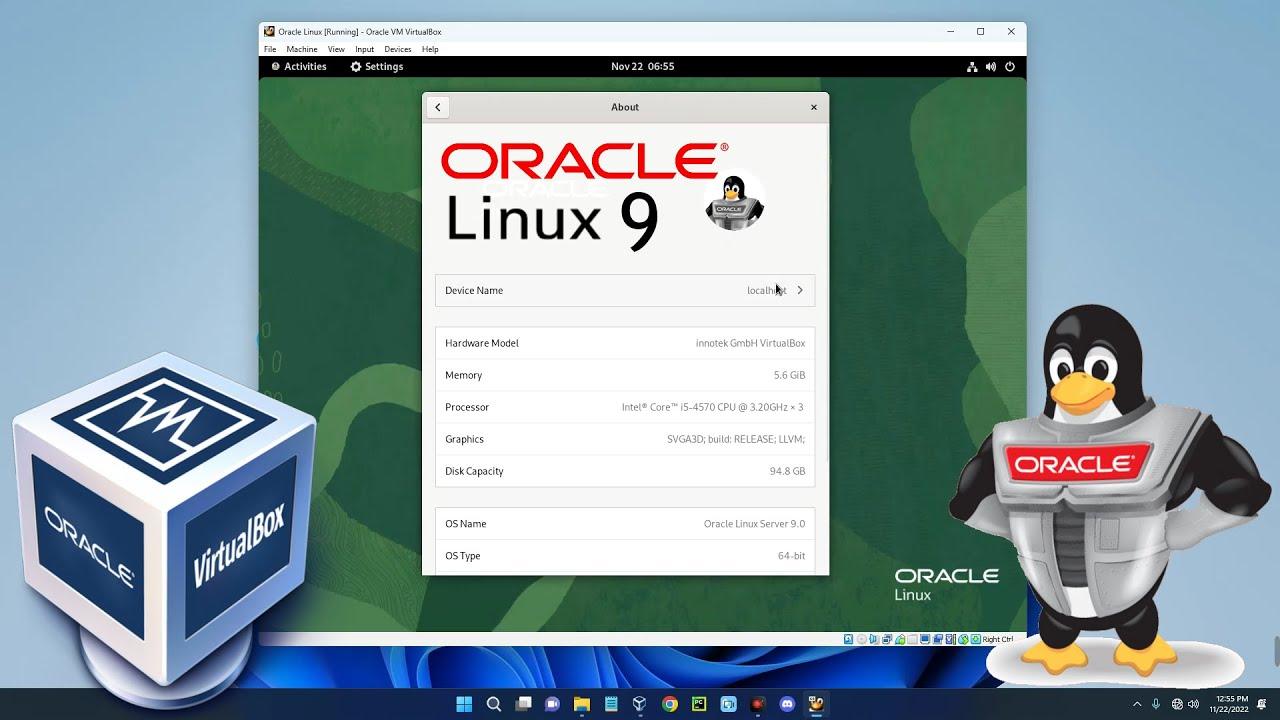Open Google Chrome from the Windows taskbar

670,704
